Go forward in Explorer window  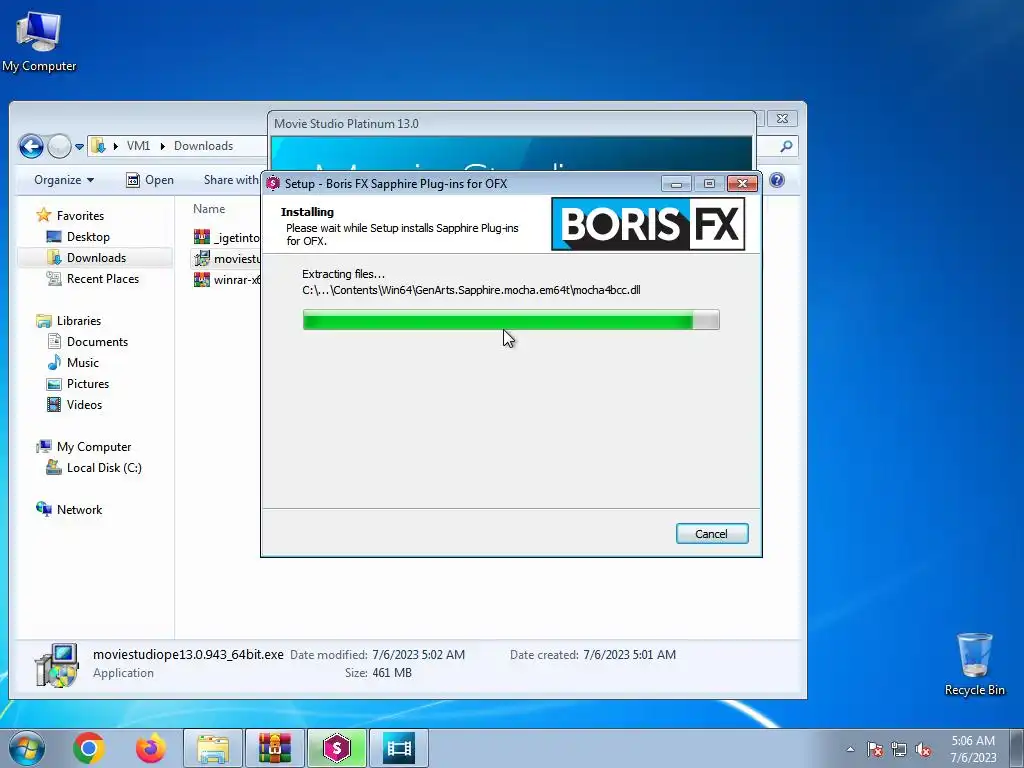pyautogui.click(x=59, y=146)
